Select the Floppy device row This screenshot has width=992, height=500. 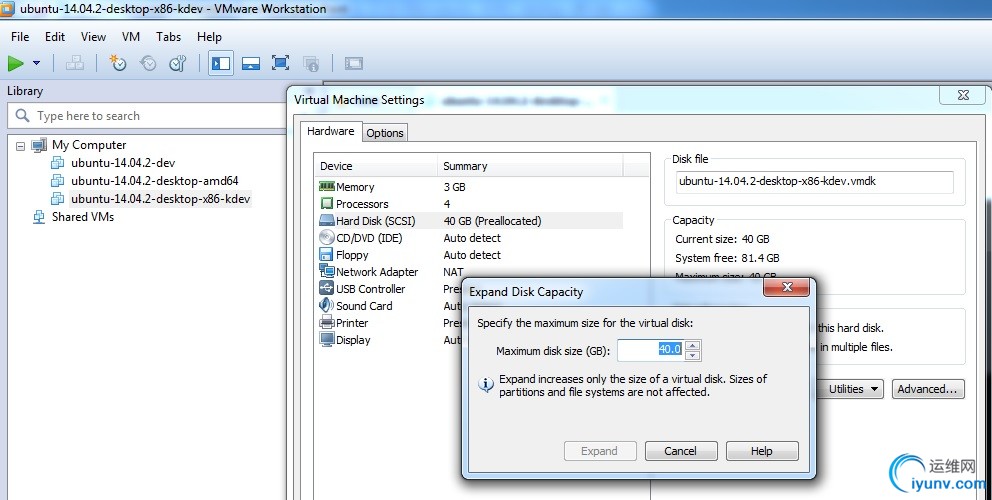470,255
